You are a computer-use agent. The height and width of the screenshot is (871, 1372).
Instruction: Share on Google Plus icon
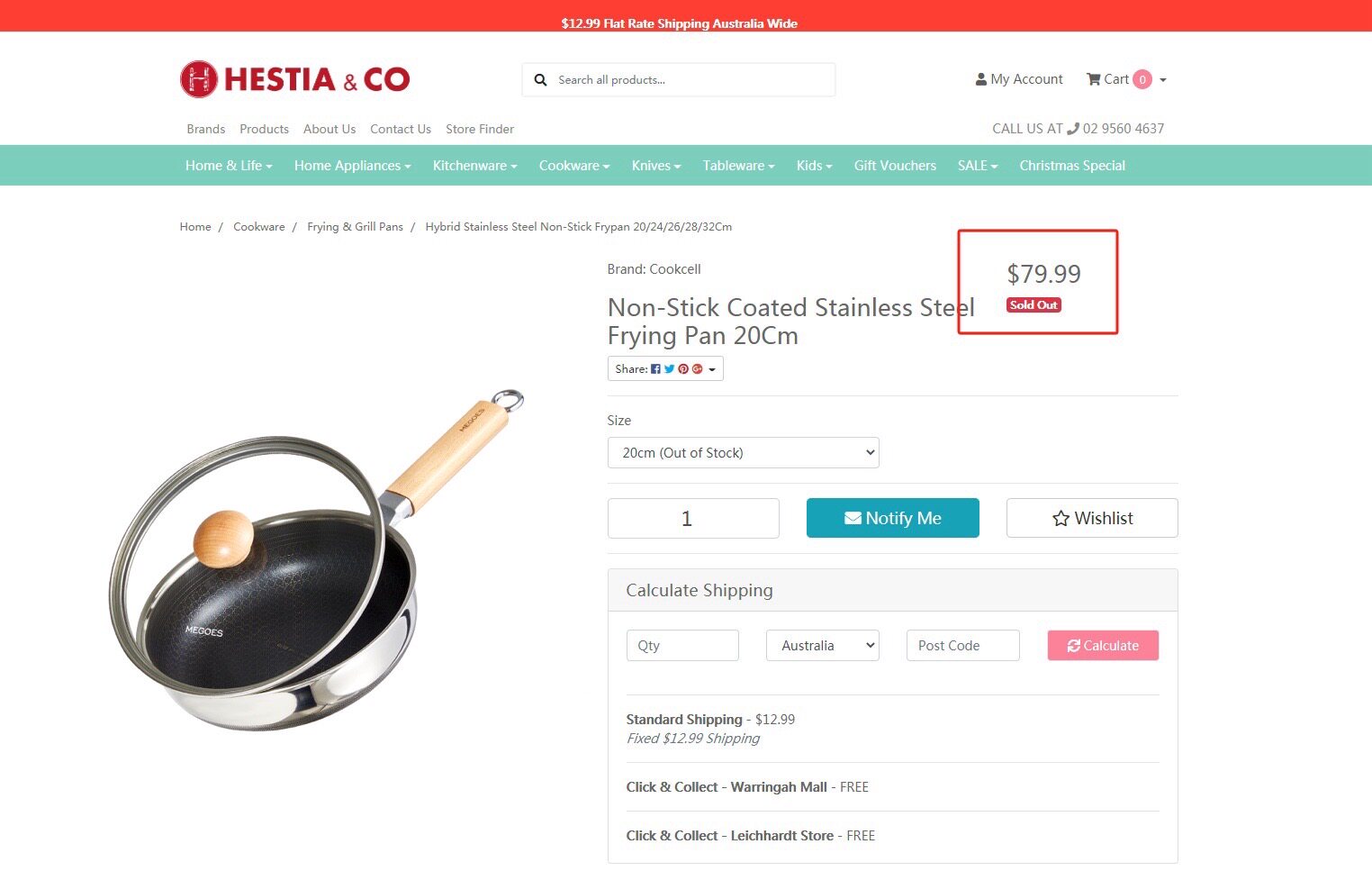pos(697,369)
